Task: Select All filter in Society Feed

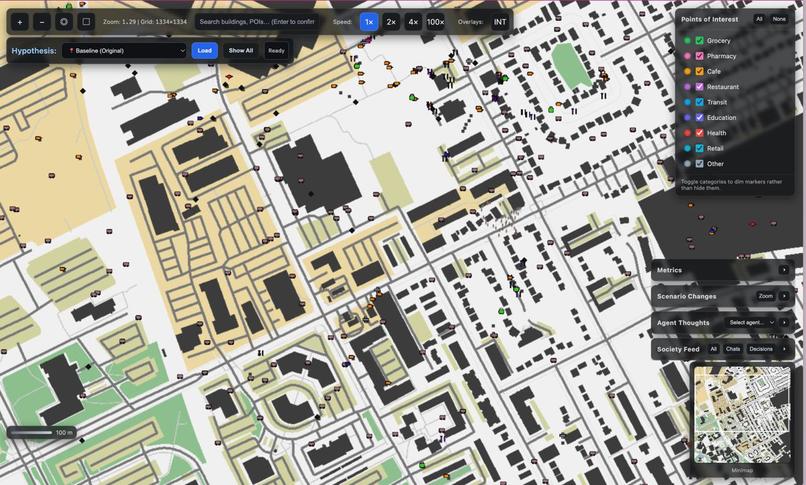Action: coord(713,349)
